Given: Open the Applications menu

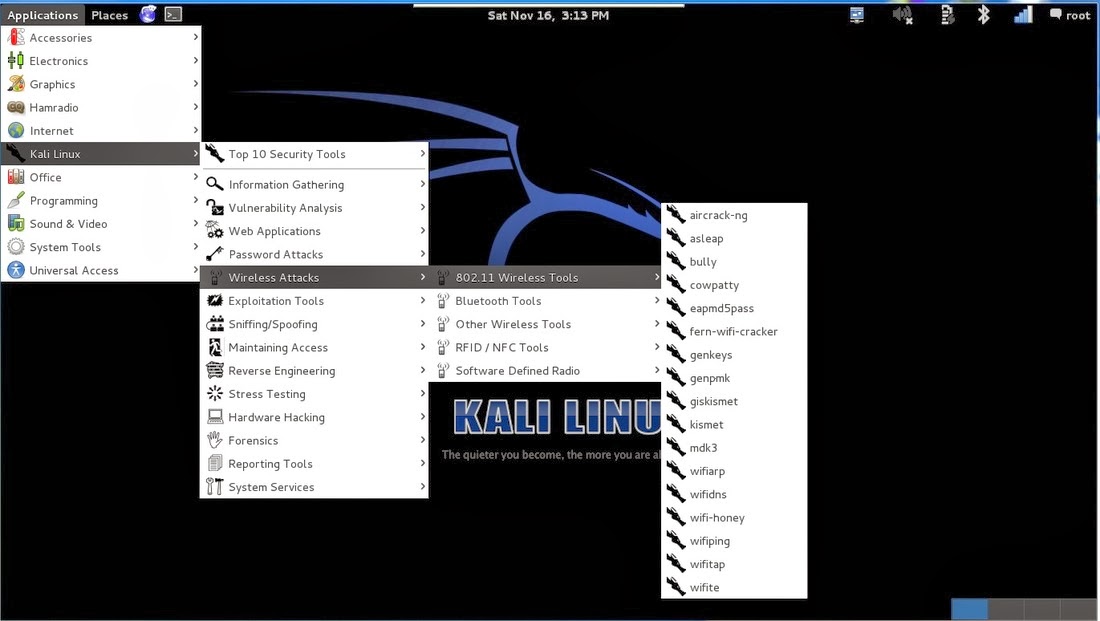Looking at the screenshot, I should pyautogui.click(x=43, y=15).
